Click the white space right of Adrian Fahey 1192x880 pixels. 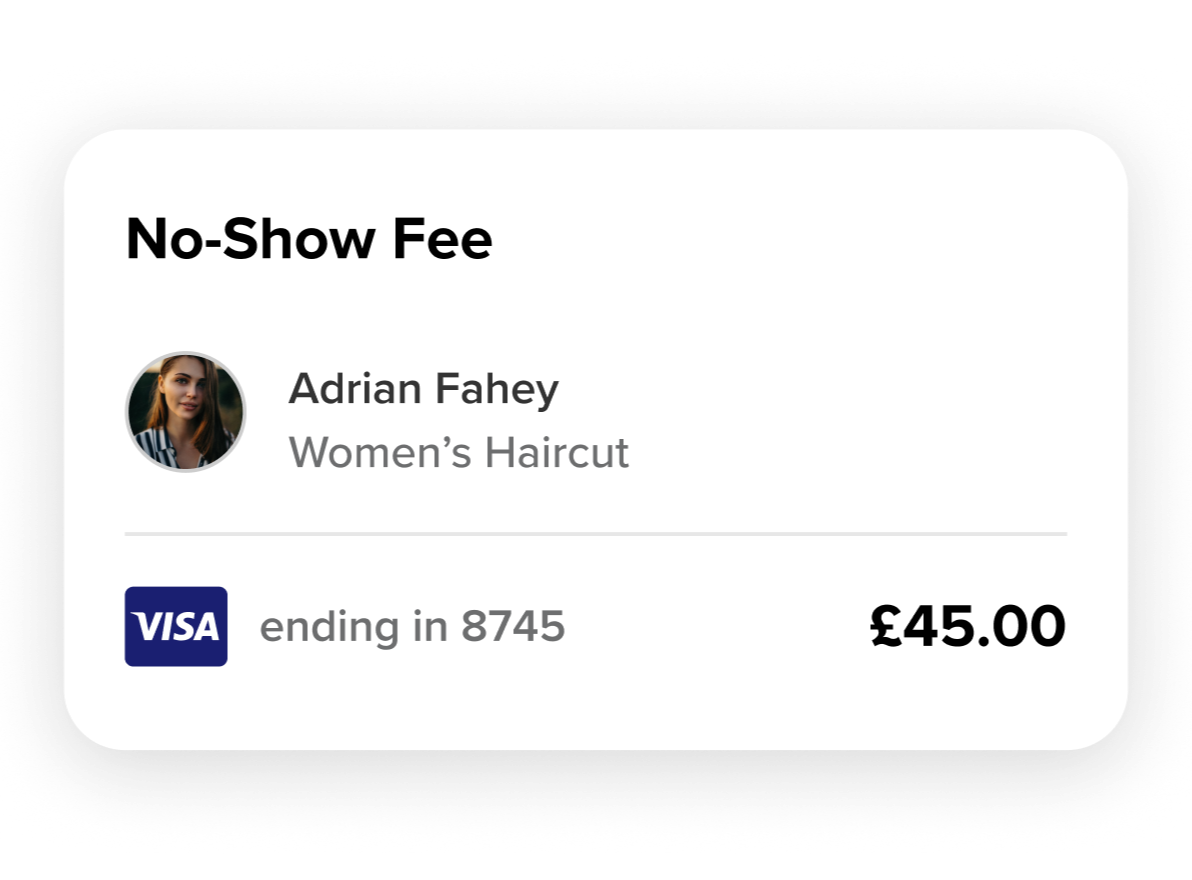[813, 389]
